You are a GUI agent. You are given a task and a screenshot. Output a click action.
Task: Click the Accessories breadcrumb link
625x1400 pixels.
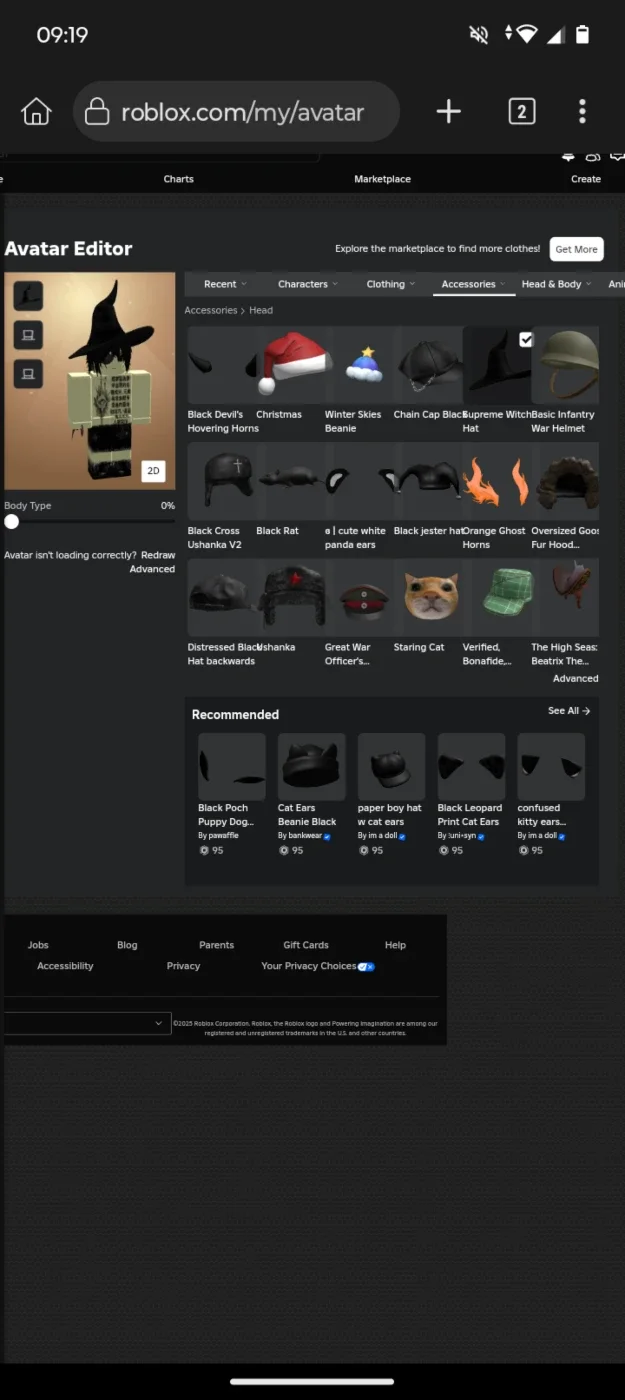(x=211, y=310)
